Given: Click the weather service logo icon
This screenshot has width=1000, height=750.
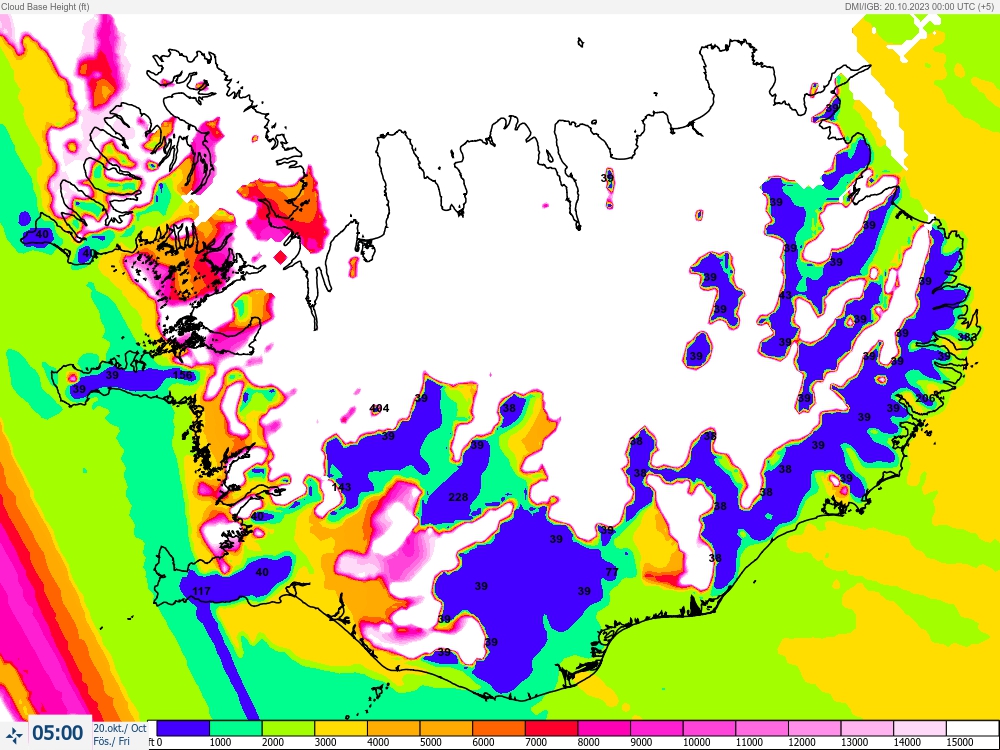Looking at the screenshot, I should point(13,734).
